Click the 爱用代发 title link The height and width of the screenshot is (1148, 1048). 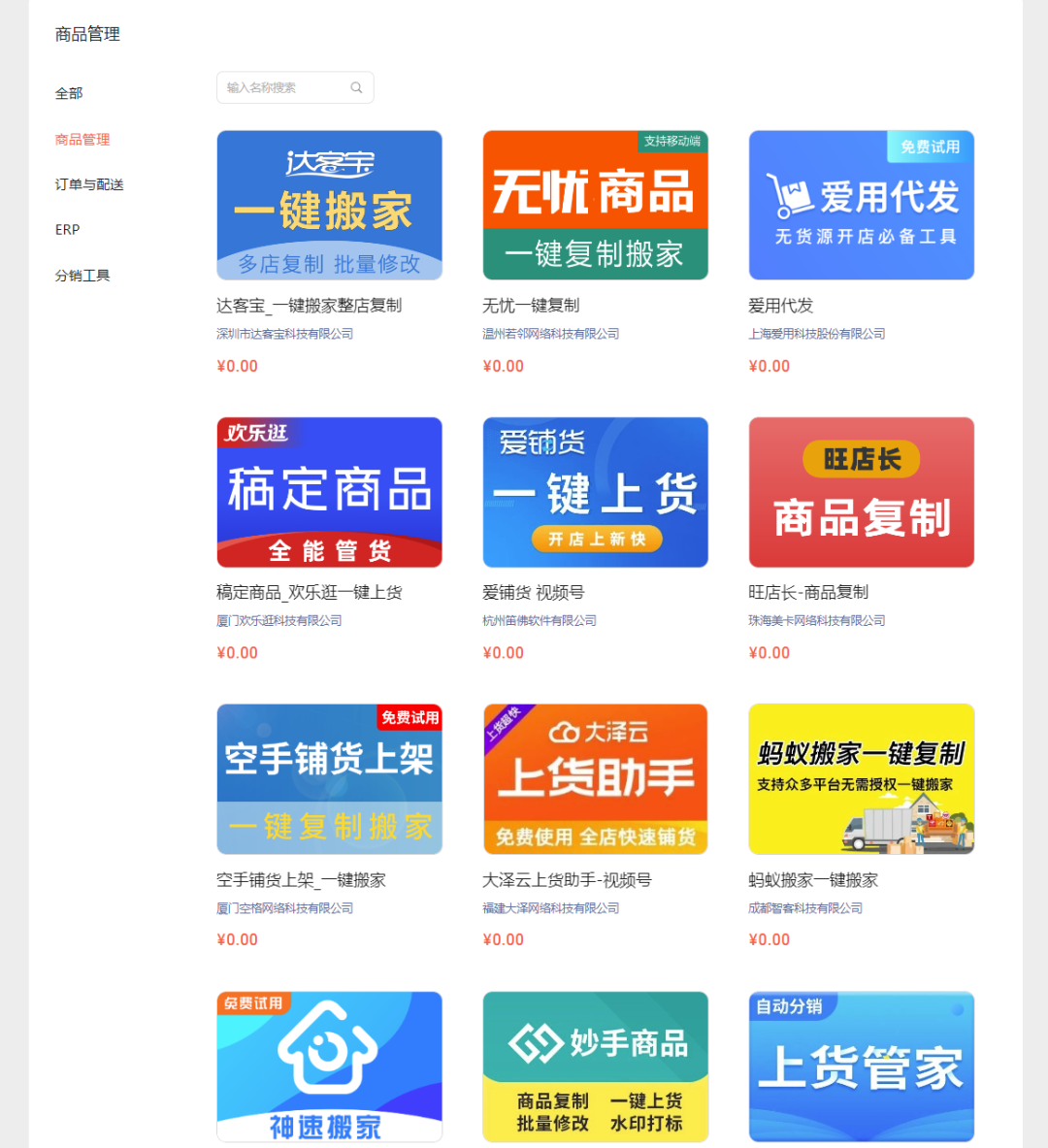coord(781,306)
